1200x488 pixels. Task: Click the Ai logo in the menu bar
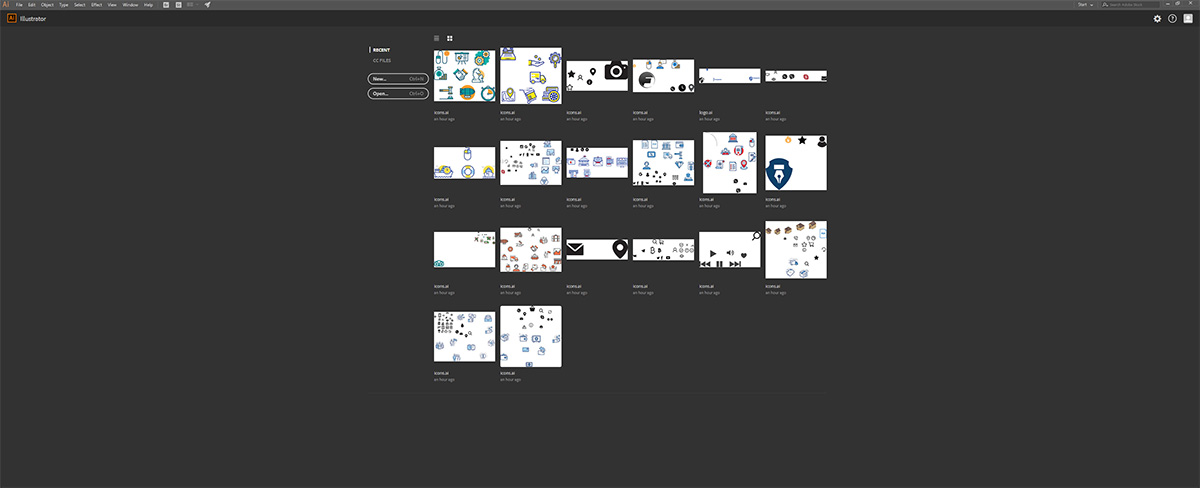pyautogui.click(x=7, y=4)
